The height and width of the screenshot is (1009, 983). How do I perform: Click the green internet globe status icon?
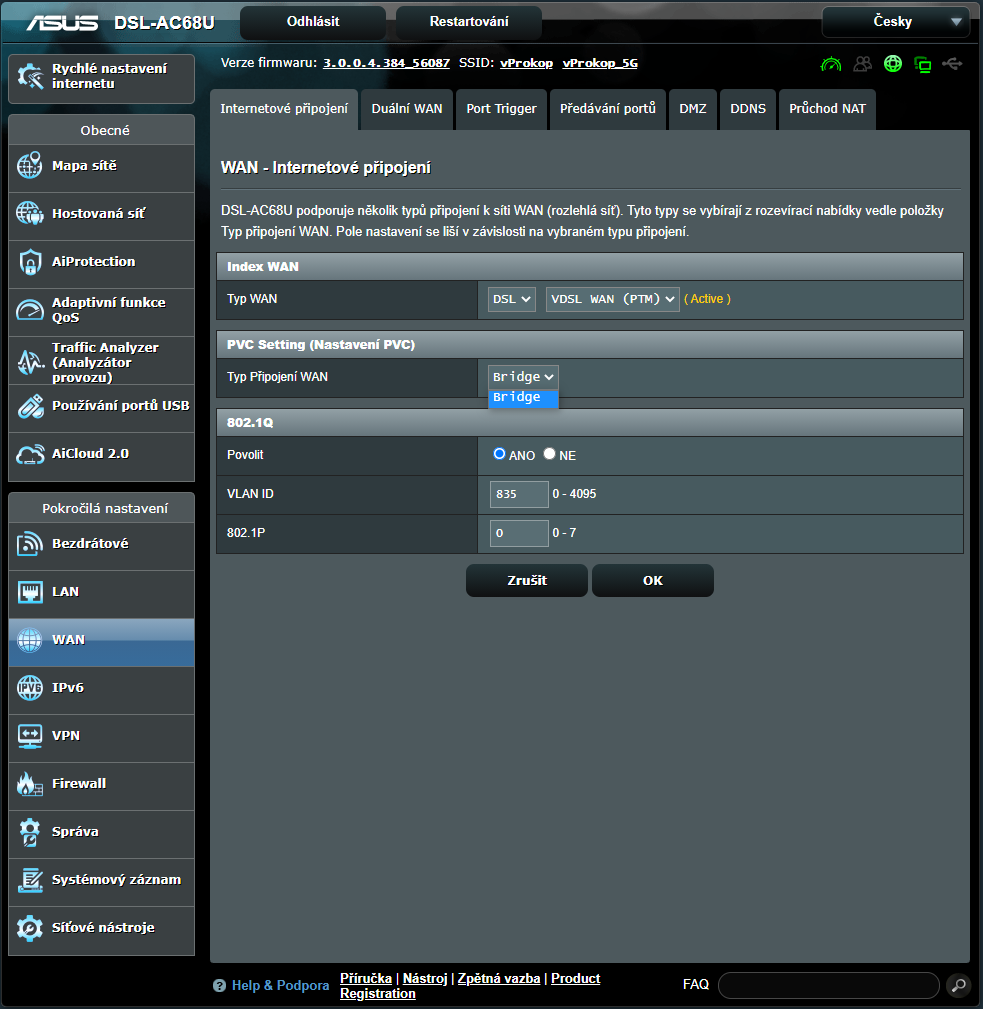click(893, 64)
